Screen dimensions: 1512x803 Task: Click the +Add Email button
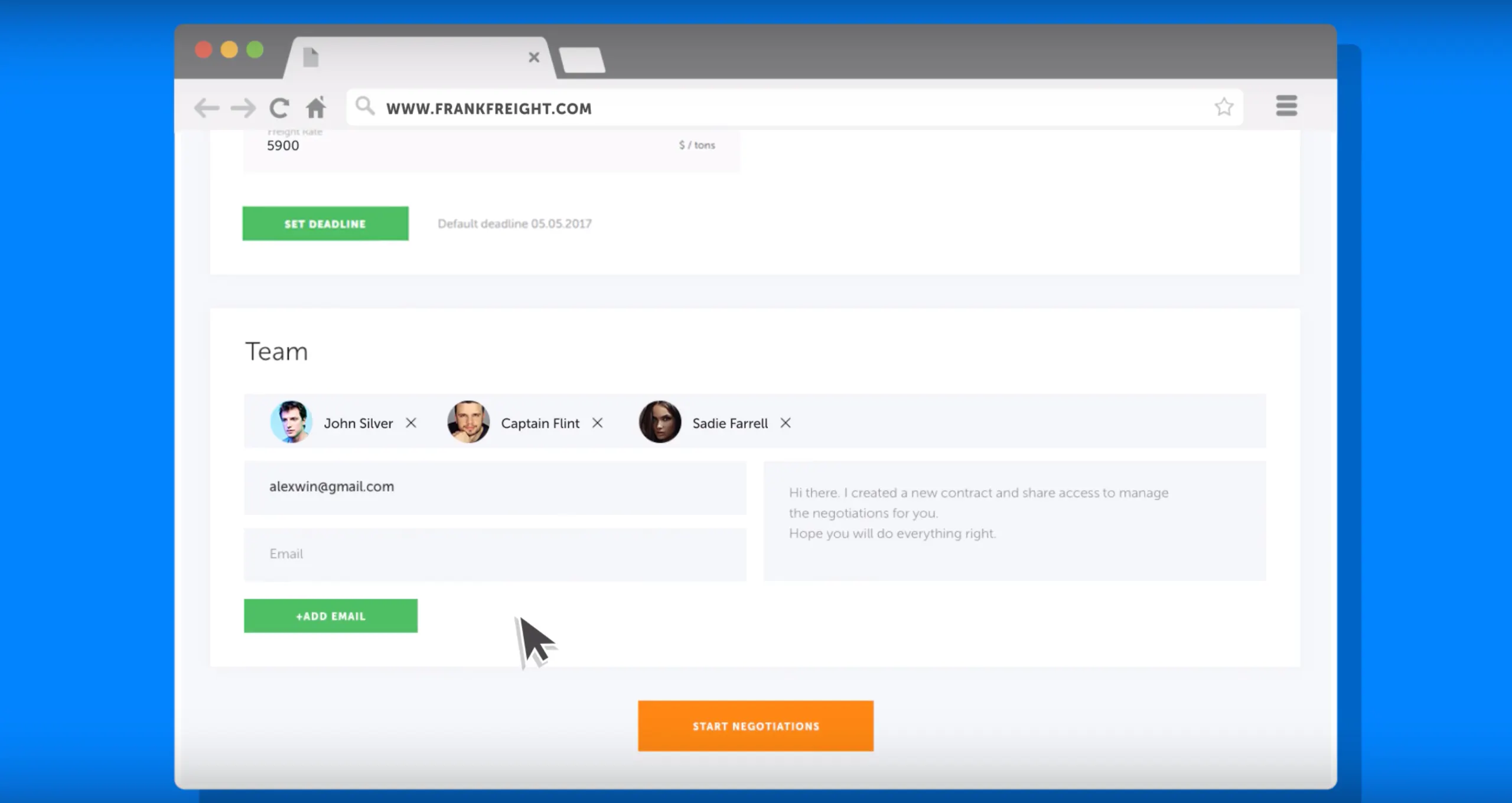(331, 616)
